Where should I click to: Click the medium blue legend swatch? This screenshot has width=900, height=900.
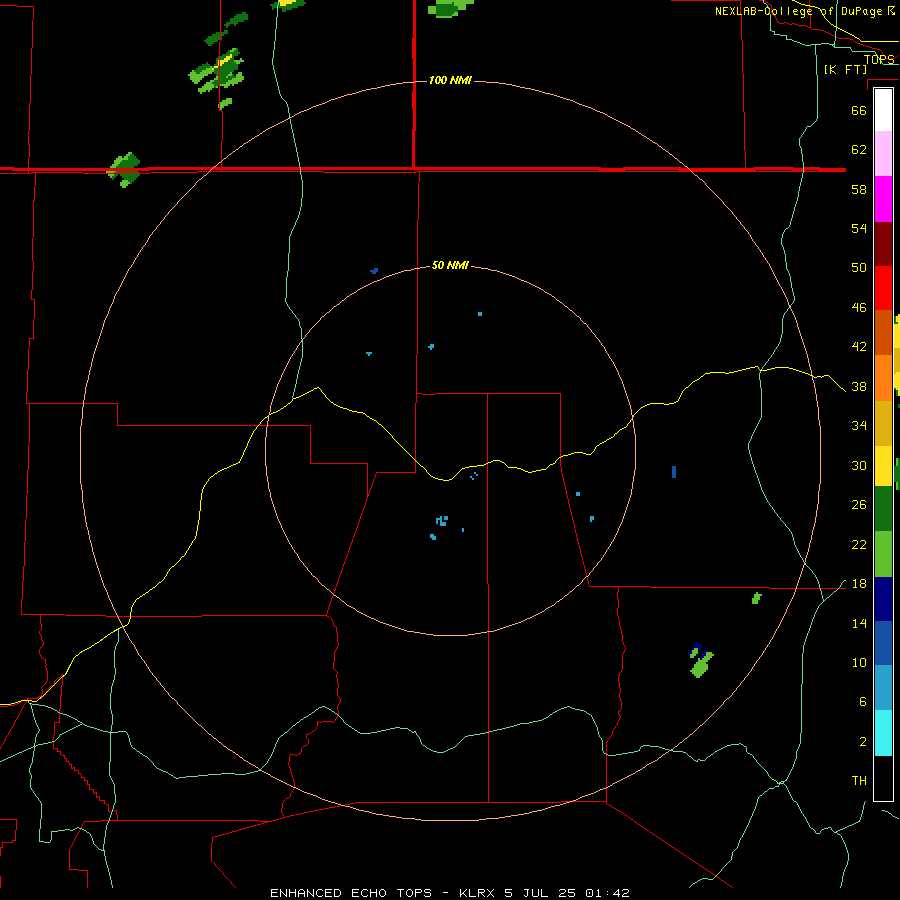click(x=883, y=643)
